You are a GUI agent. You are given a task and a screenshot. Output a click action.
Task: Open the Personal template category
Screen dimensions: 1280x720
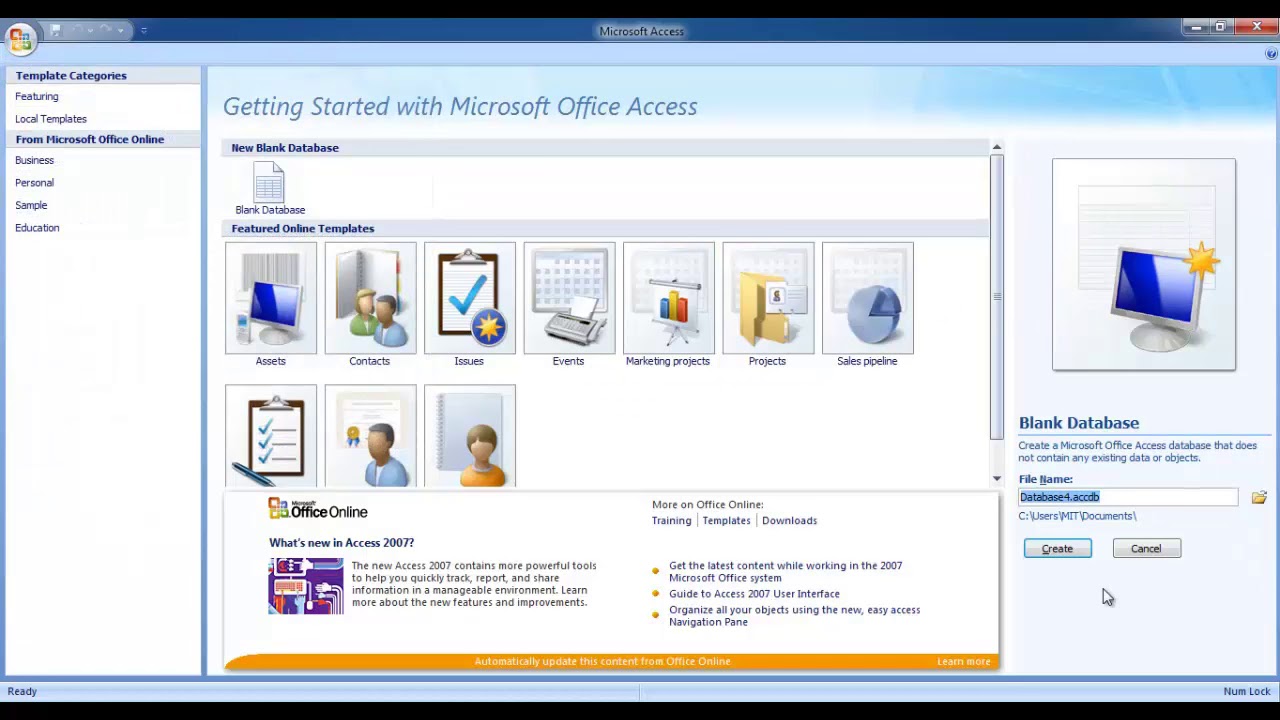(x=35, y=183)
